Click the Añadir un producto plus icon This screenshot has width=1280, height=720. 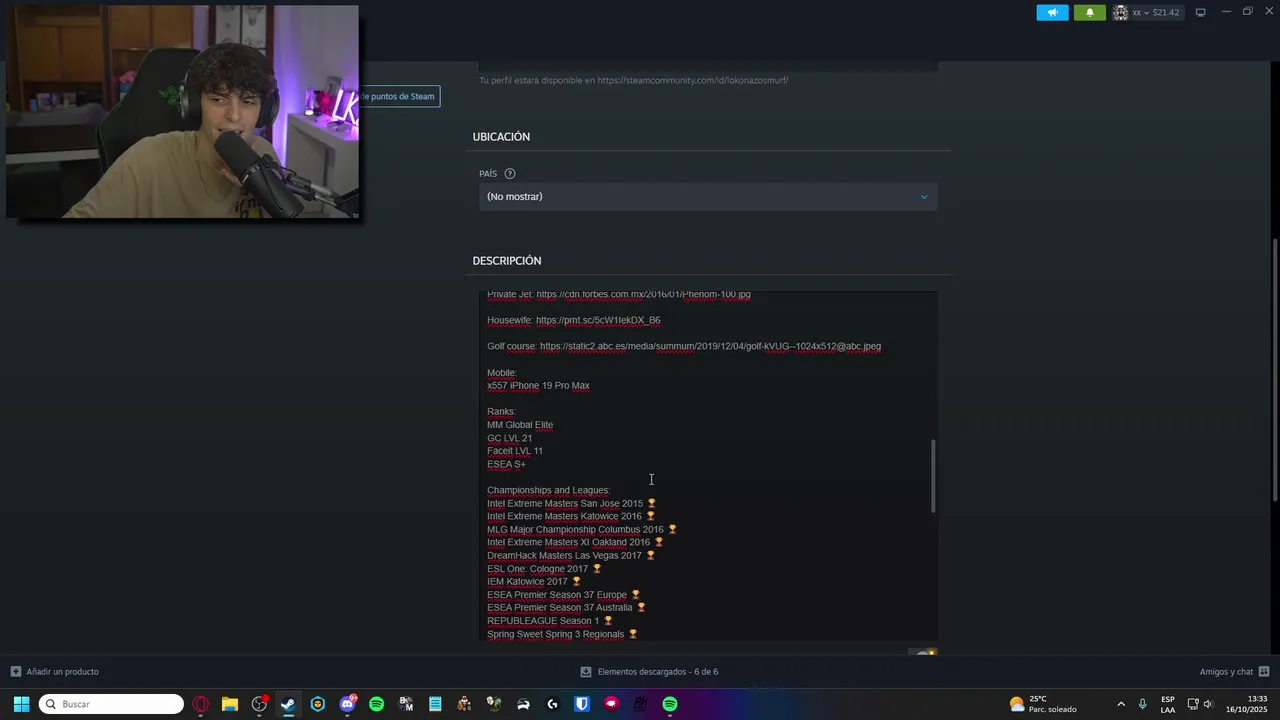(x=15, y=672)
